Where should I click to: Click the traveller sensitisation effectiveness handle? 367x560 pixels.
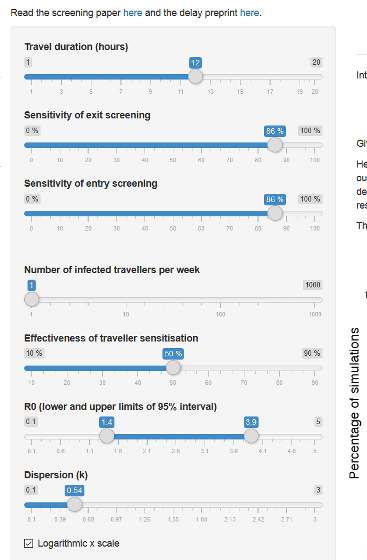[173, 368]
